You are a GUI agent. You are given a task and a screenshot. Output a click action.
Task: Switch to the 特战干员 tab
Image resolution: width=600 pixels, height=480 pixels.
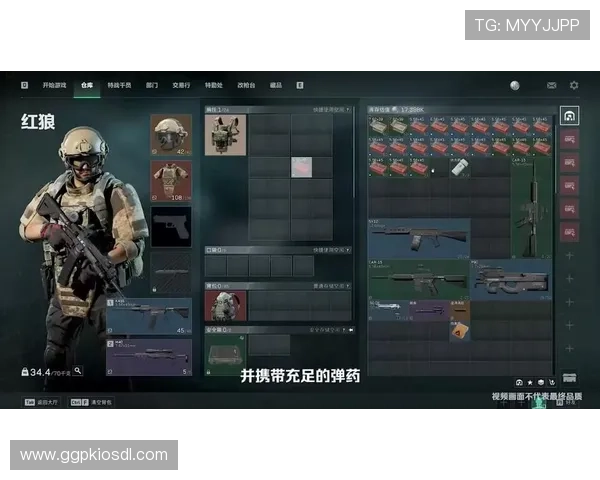pyautogui.click(x=119, y=85)
